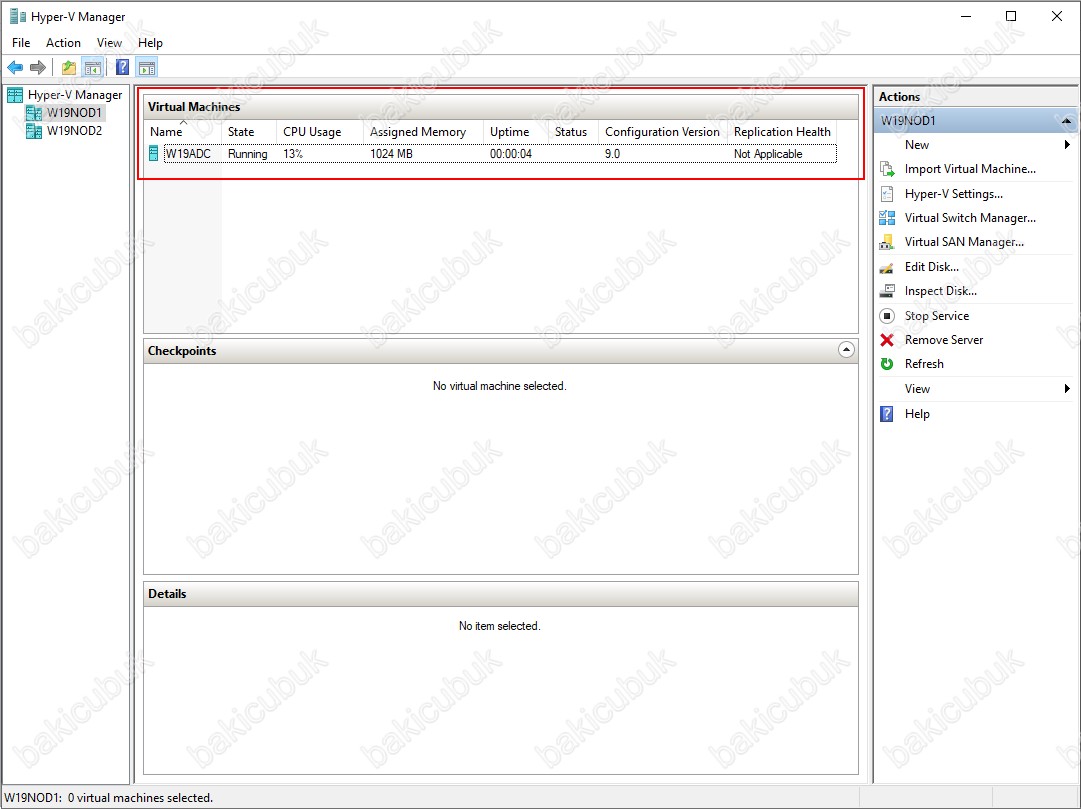
Task: Click the 13% CPU usage cell
Action: (293, 154)
